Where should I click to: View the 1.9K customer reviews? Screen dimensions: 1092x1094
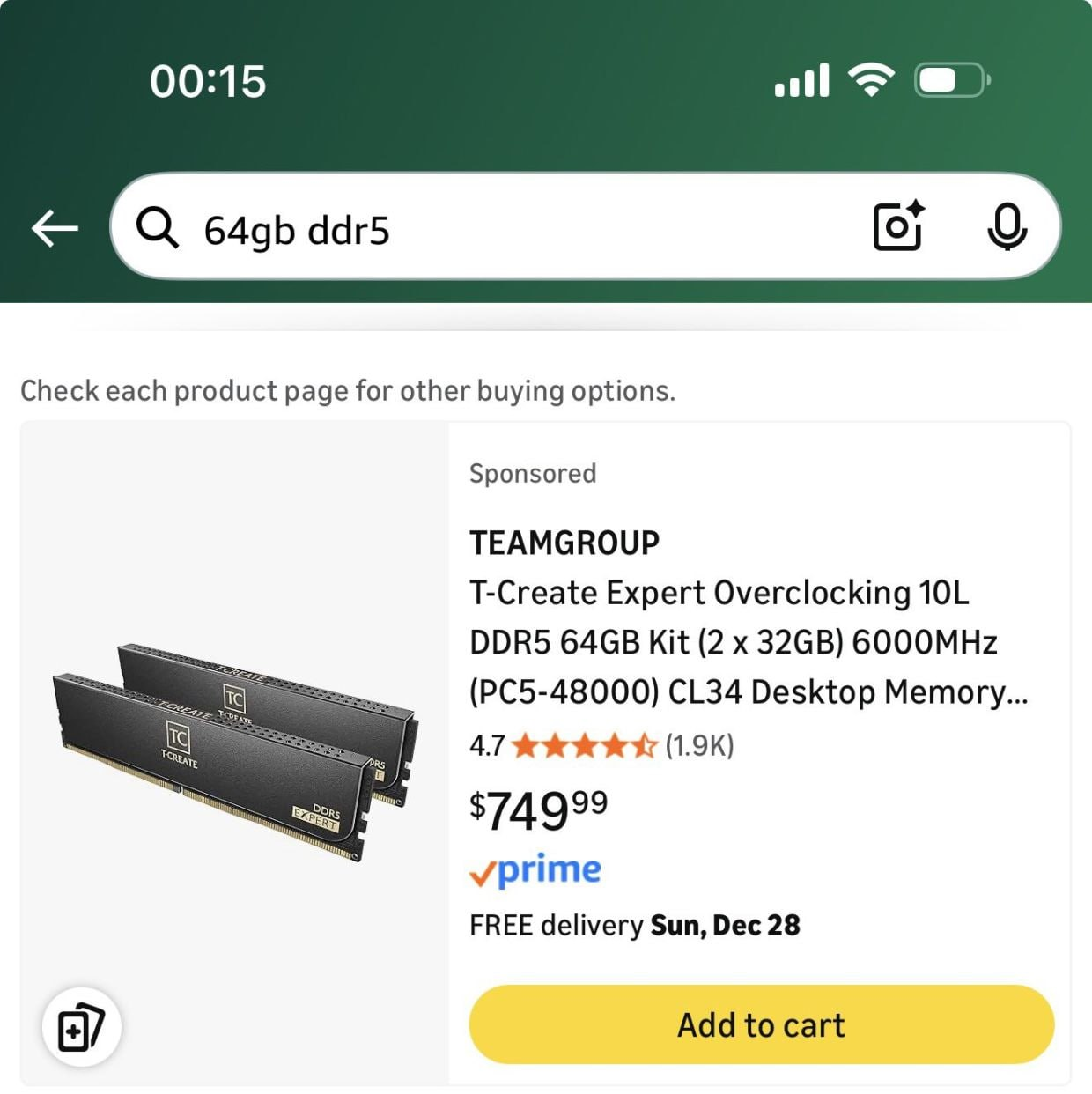(x=699, y=746)
